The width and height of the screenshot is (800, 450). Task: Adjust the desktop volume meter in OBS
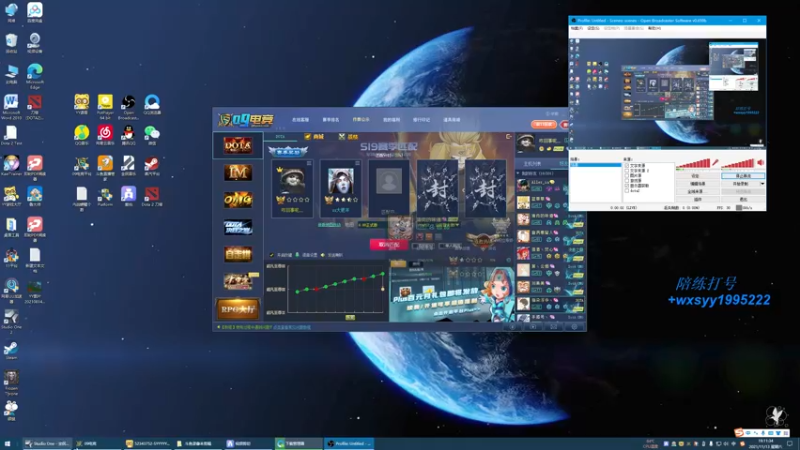[x=738, y=163]
